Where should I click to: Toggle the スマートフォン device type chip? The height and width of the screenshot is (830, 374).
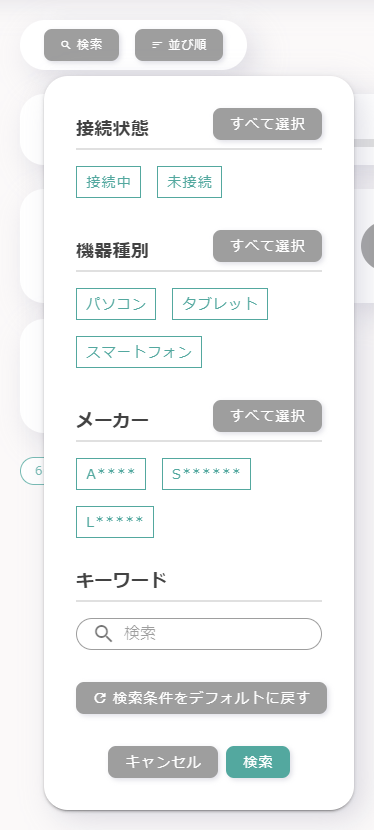(139, 352)
